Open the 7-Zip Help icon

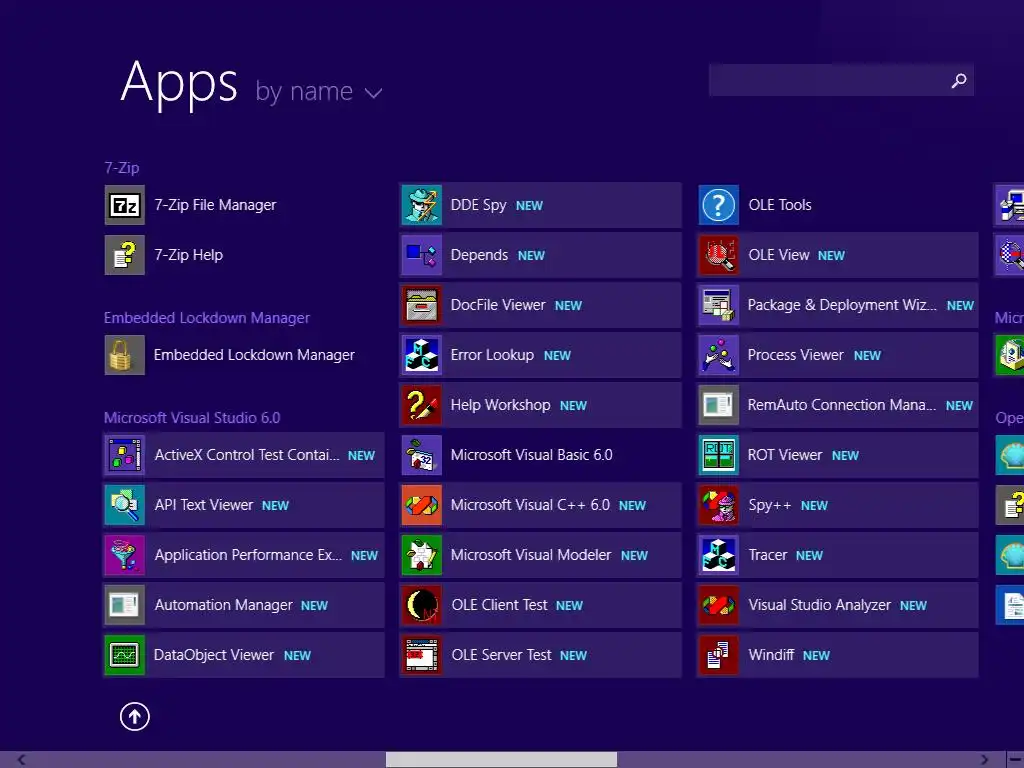click(125, 255)
